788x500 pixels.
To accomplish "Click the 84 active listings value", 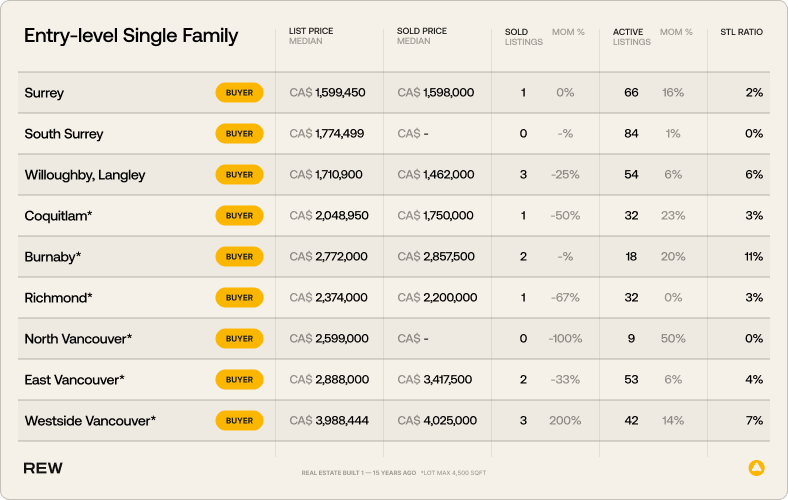I will pos(631,134).
